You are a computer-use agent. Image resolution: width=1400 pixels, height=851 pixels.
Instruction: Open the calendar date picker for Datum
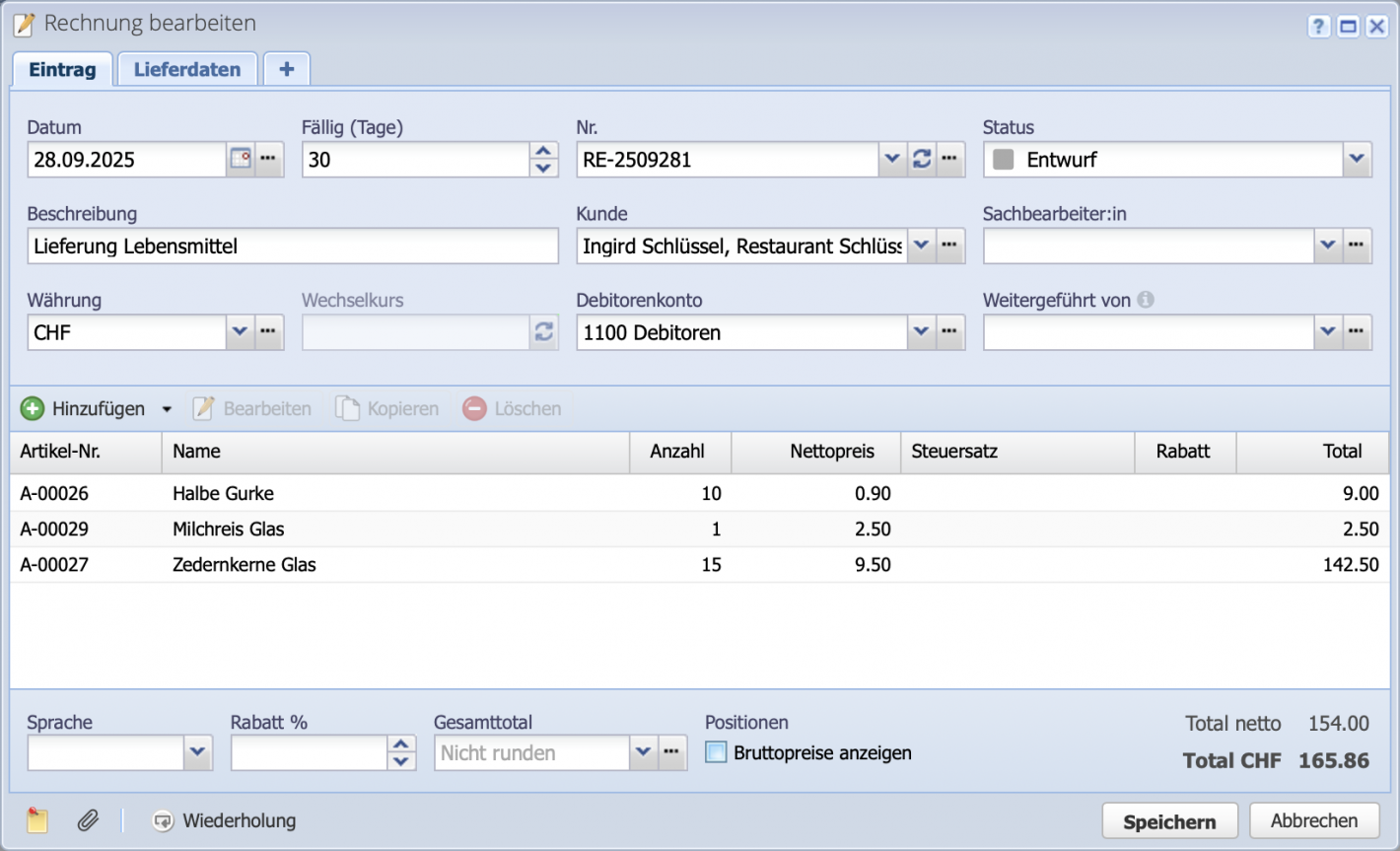coord(239,159)
